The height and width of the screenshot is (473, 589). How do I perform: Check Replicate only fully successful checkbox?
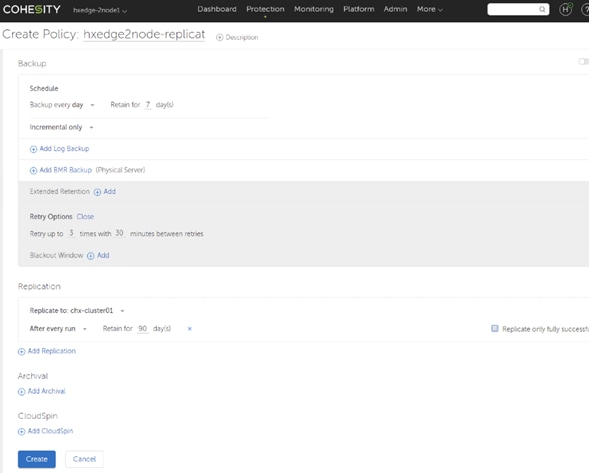tap(495, 329)
